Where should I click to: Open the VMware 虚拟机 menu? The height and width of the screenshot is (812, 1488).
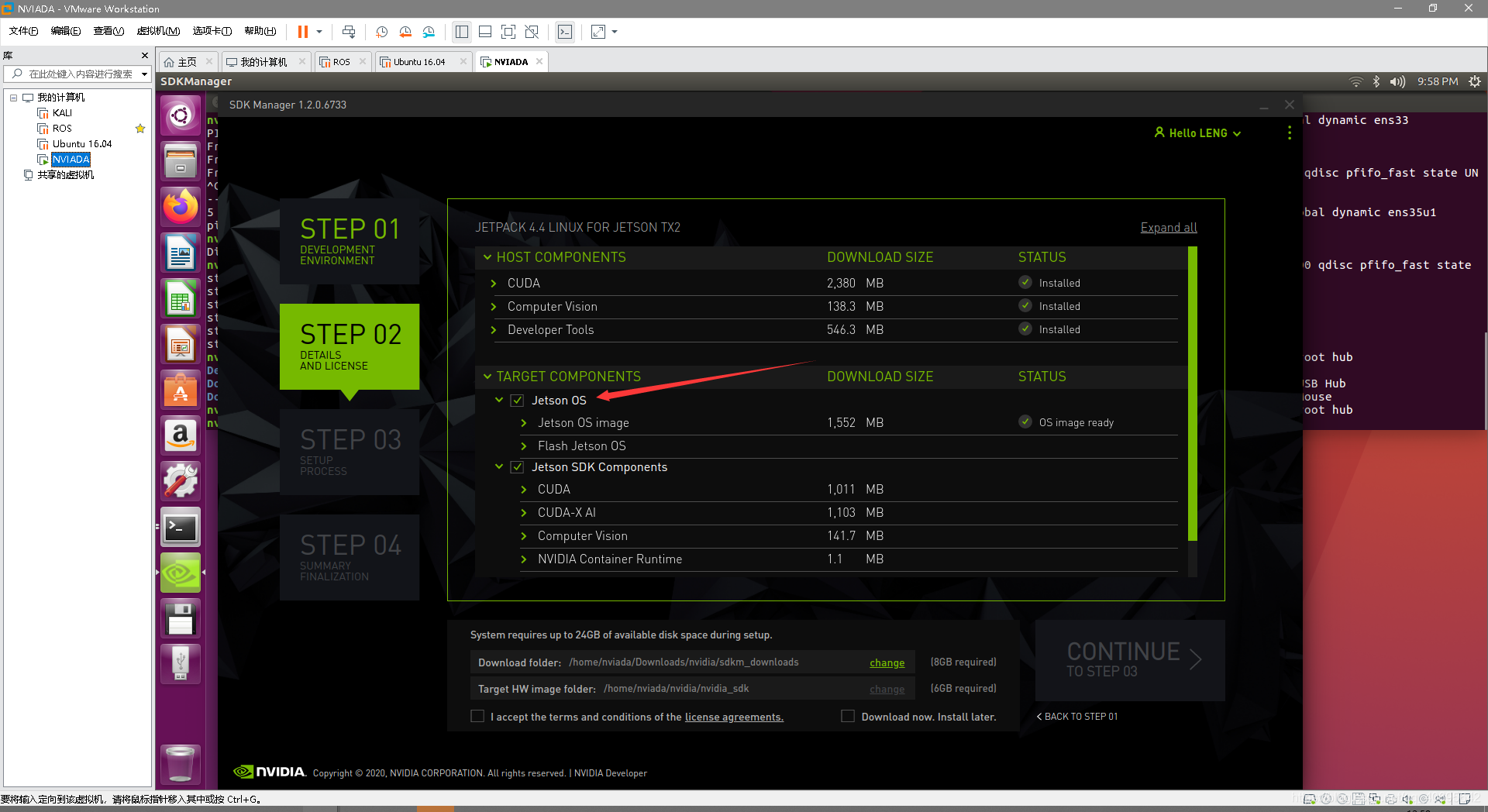point(158,31)
